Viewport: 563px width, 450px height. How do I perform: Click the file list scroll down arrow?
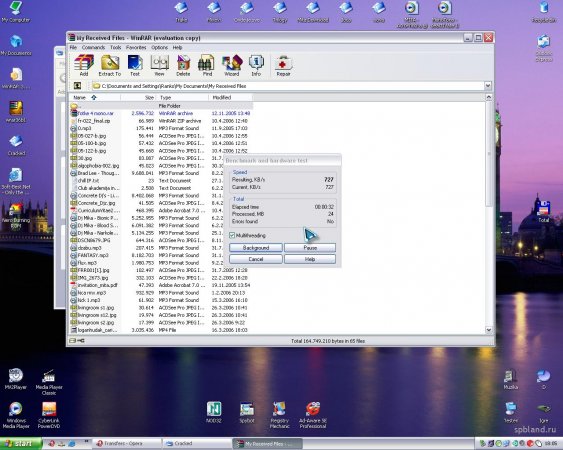pos(488,330)
